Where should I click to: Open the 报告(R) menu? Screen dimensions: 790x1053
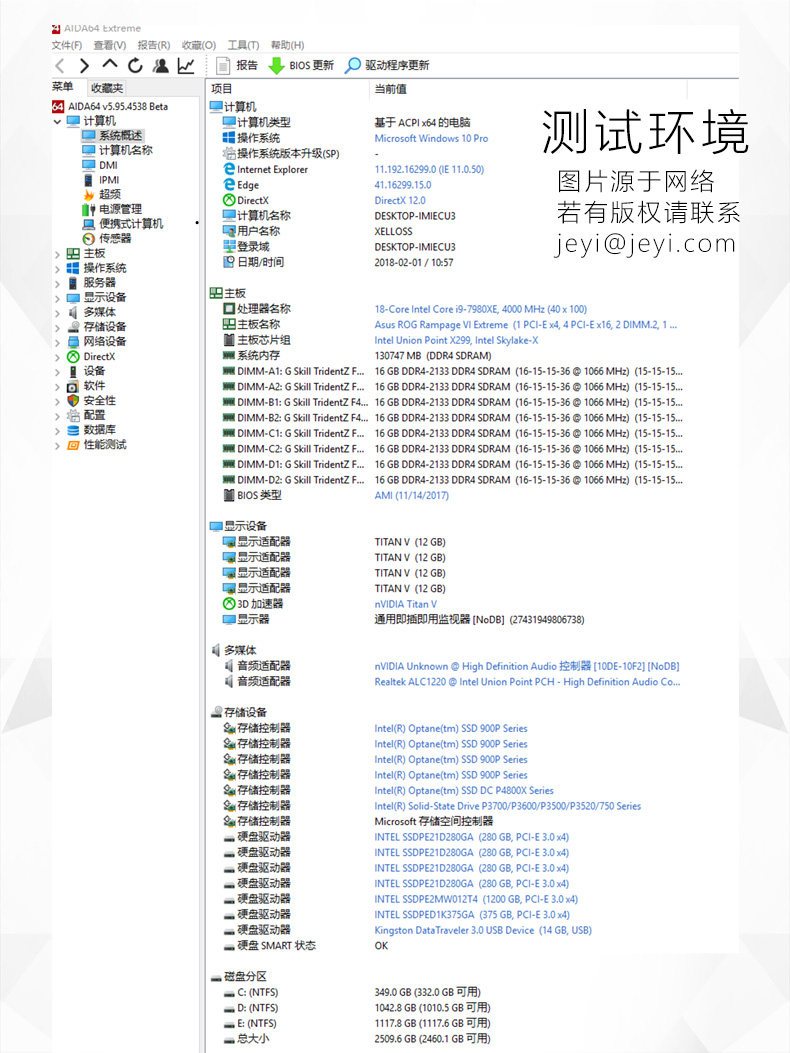(x=154, y=45)
